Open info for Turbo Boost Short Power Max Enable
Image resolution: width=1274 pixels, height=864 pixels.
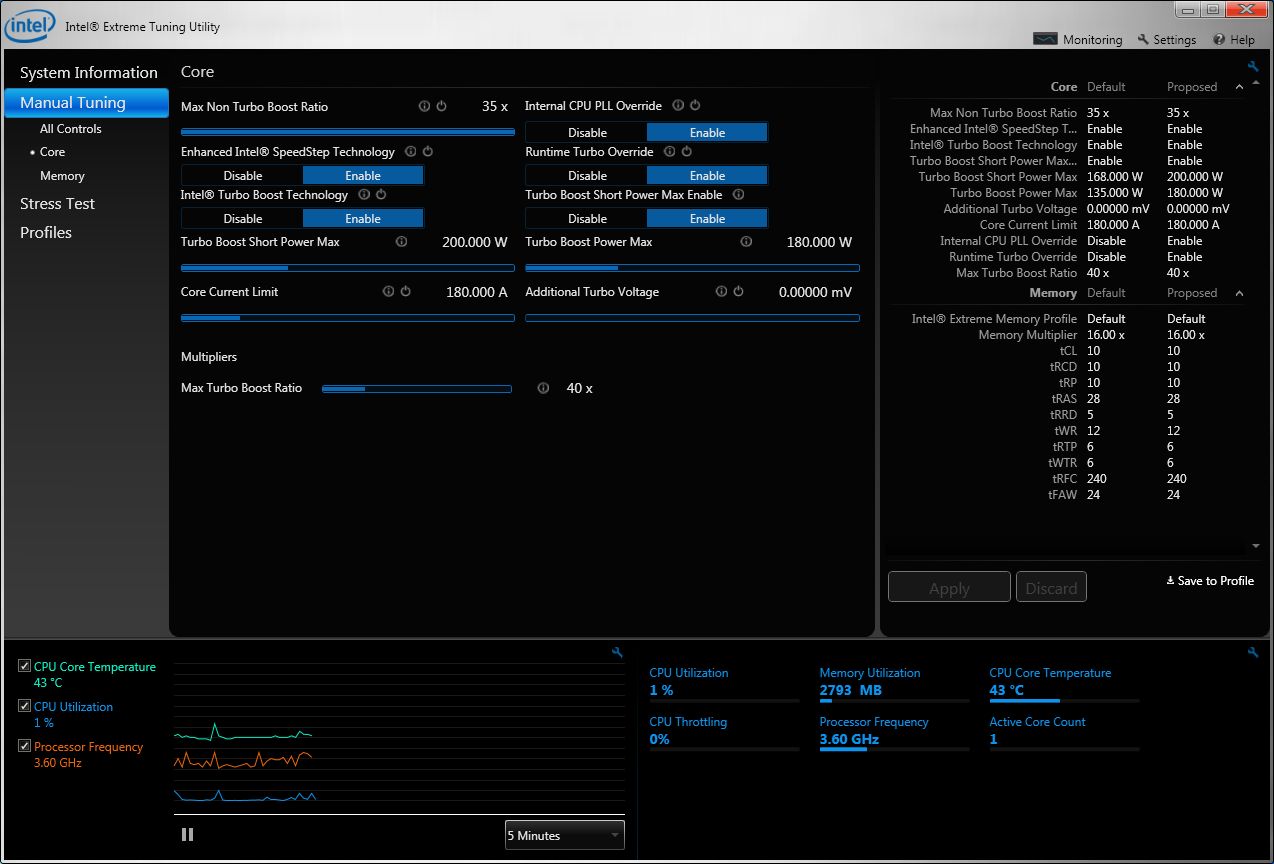pyautogui.click(x=739, y=195)
